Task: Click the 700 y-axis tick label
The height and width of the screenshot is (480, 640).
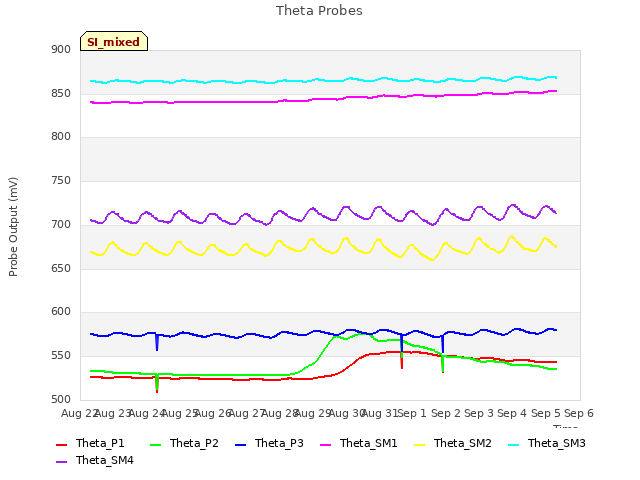Action: [x=61, y=224]
